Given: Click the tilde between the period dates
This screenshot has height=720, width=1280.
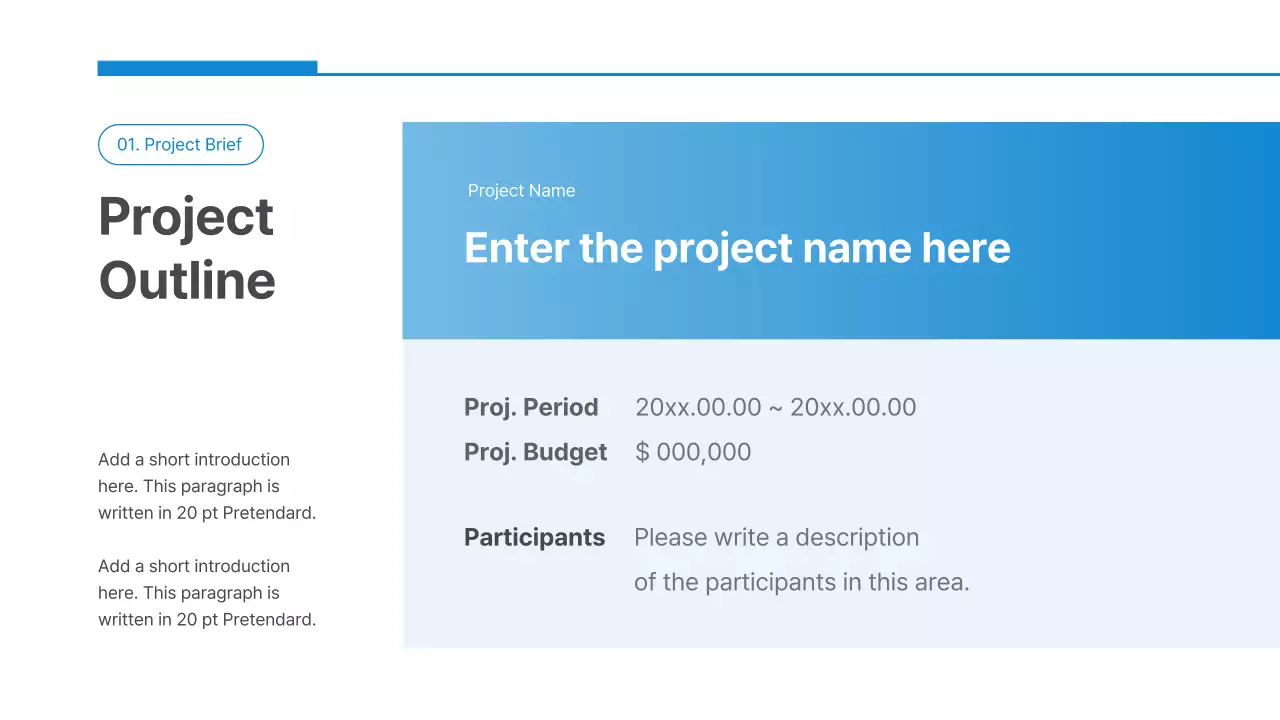Looking at the screenshot, I should 776,408.
